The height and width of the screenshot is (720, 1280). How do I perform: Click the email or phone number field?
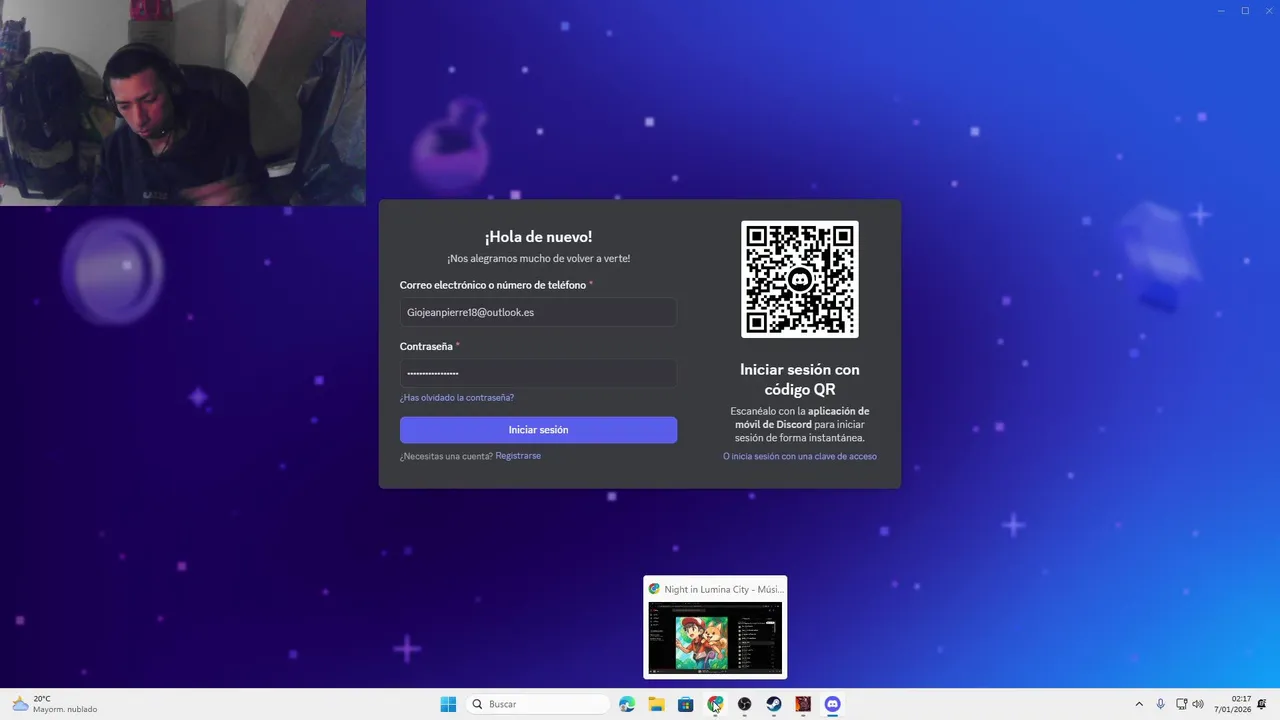[x=538, y=312]
